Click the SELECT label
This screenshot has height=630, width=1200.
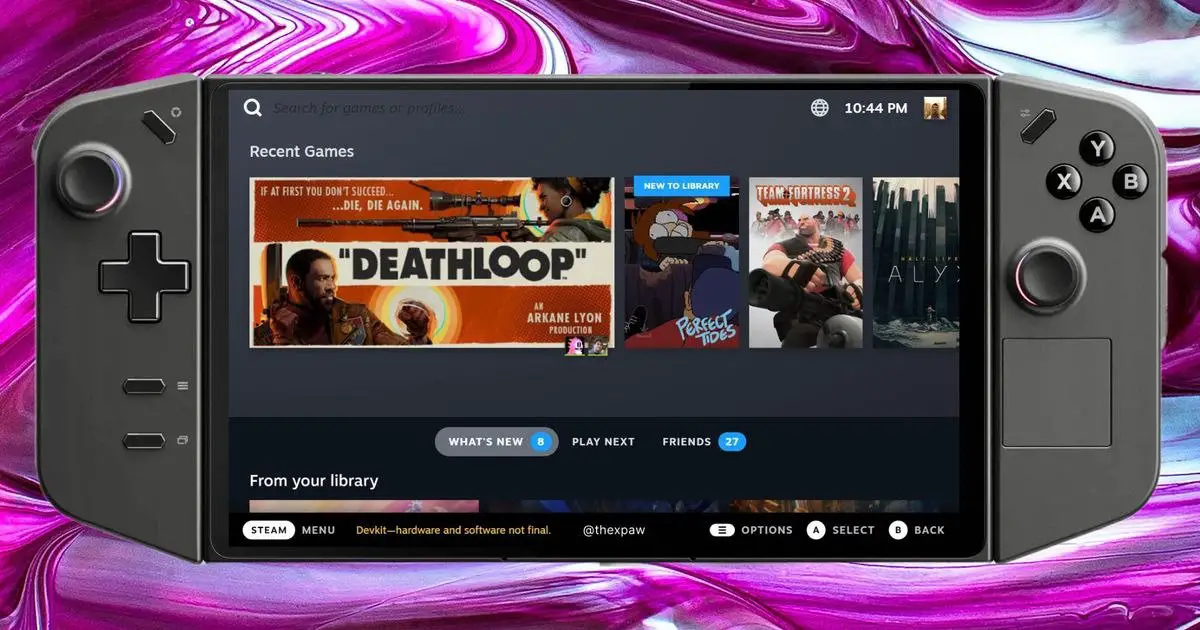(x=853, y=530)
